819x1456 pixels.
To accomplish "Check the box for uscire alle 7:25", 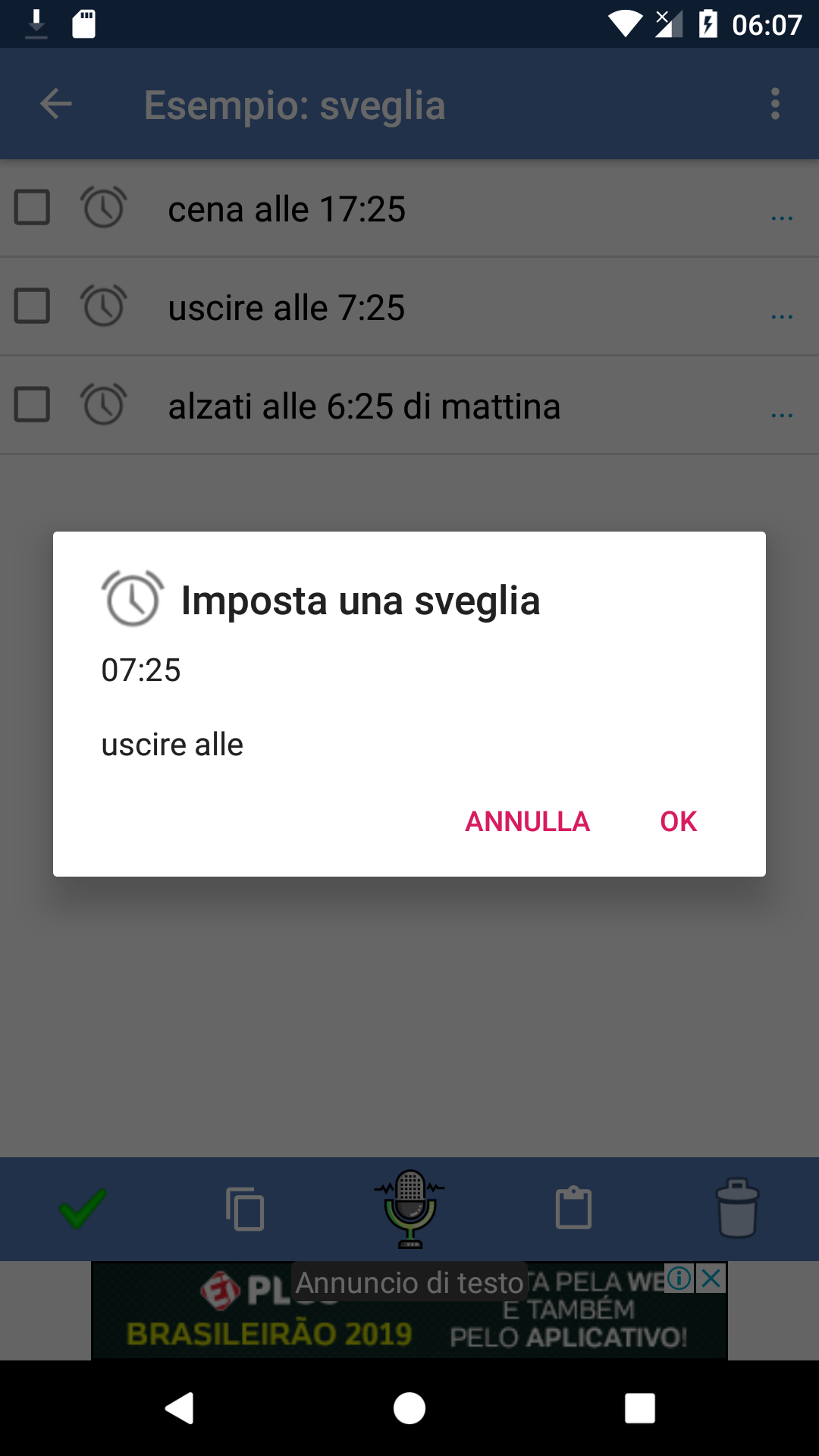I will tap(33, 306).
